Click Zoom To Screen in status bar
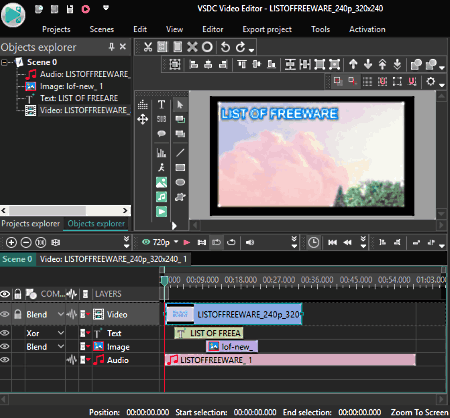Image resolution: width=450 pixels, height=418 pixels. pyautogui.click(x=419, y=412)
